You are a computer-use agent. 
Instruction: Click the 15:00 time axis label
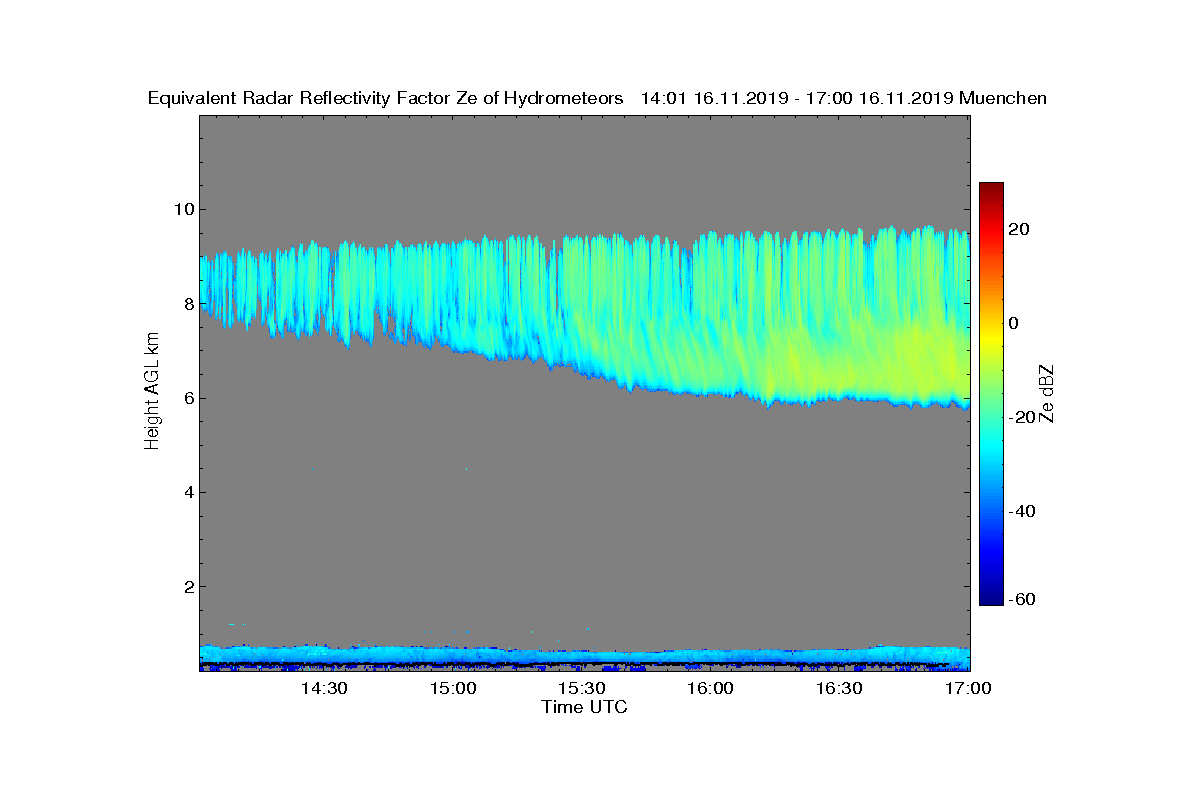(453, 689)
